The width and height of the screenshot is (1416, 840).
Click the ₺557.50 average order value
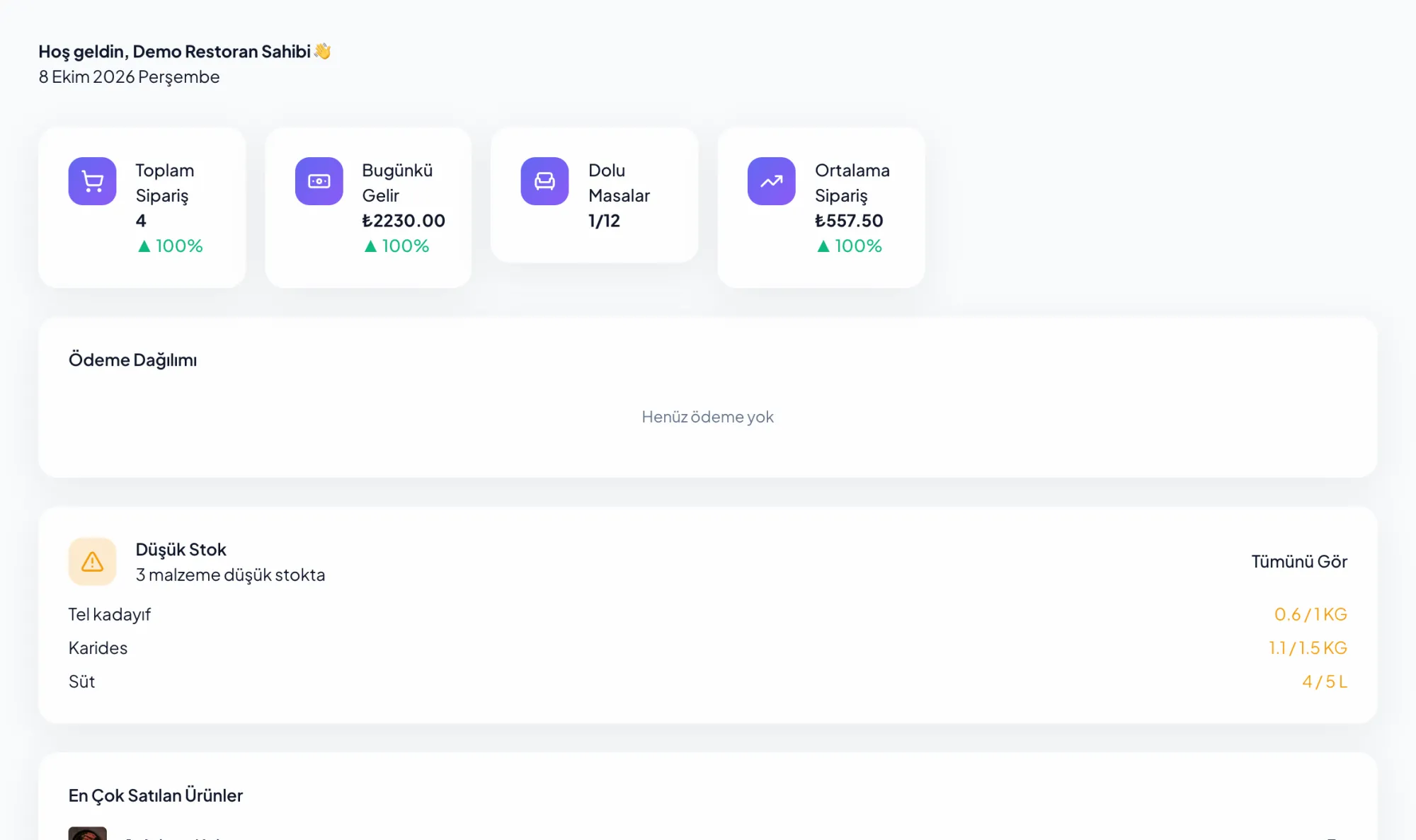click(849, 221)
